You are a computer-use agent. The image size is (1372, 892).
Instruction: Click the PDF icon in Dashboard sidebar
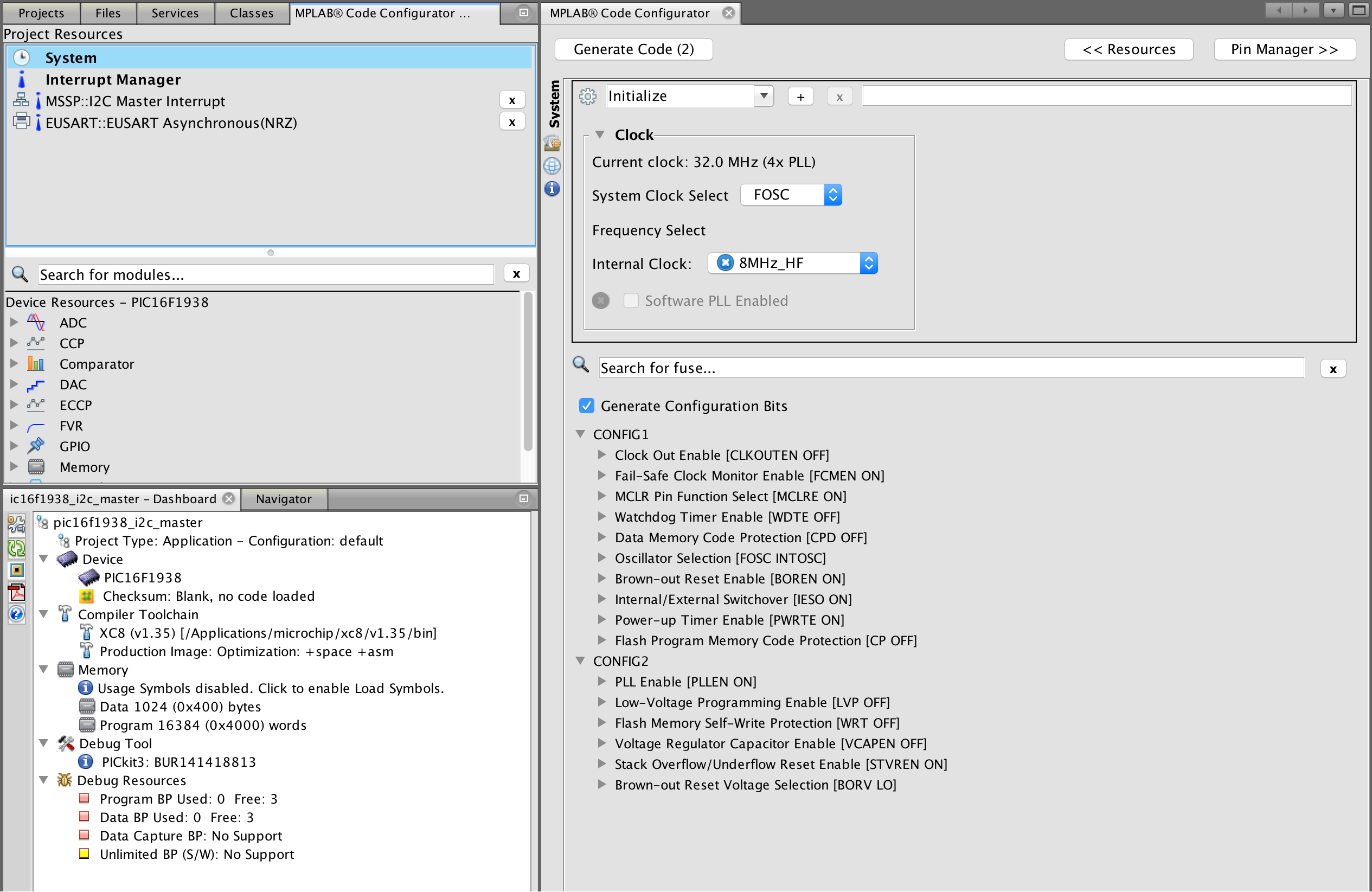click(x=17, y=592)
